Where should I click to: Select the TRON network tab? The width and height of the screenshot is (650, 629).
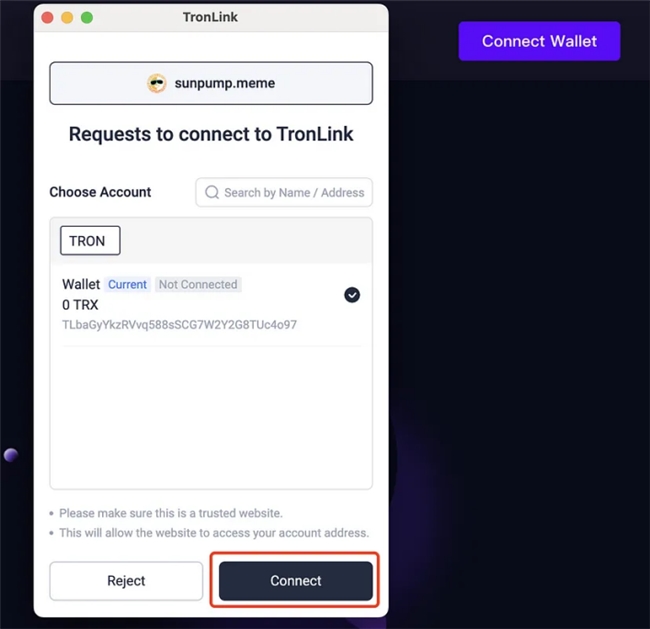[90, 240]
